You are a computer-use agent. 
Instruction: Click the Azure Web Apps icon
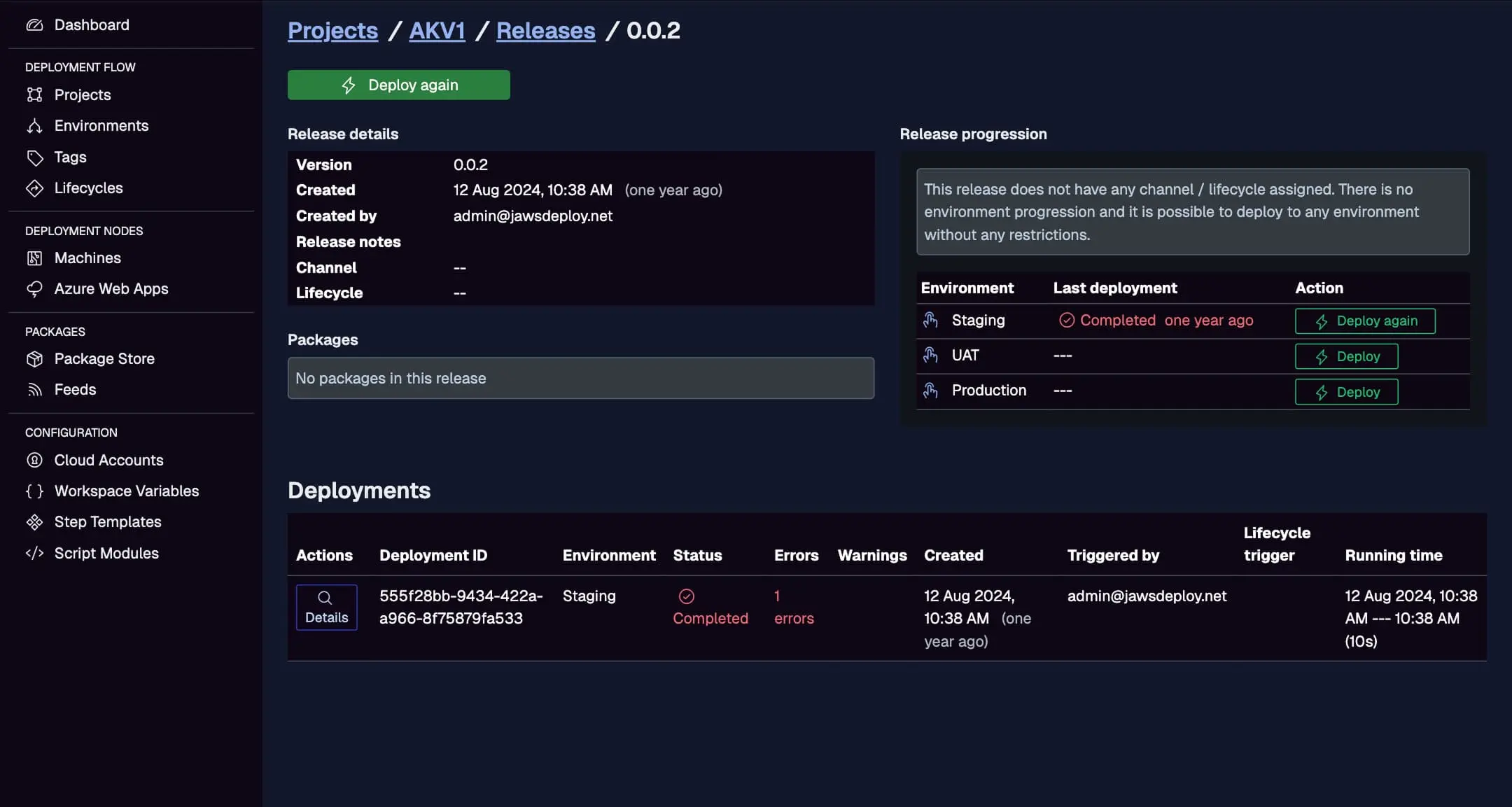[36, 288]
